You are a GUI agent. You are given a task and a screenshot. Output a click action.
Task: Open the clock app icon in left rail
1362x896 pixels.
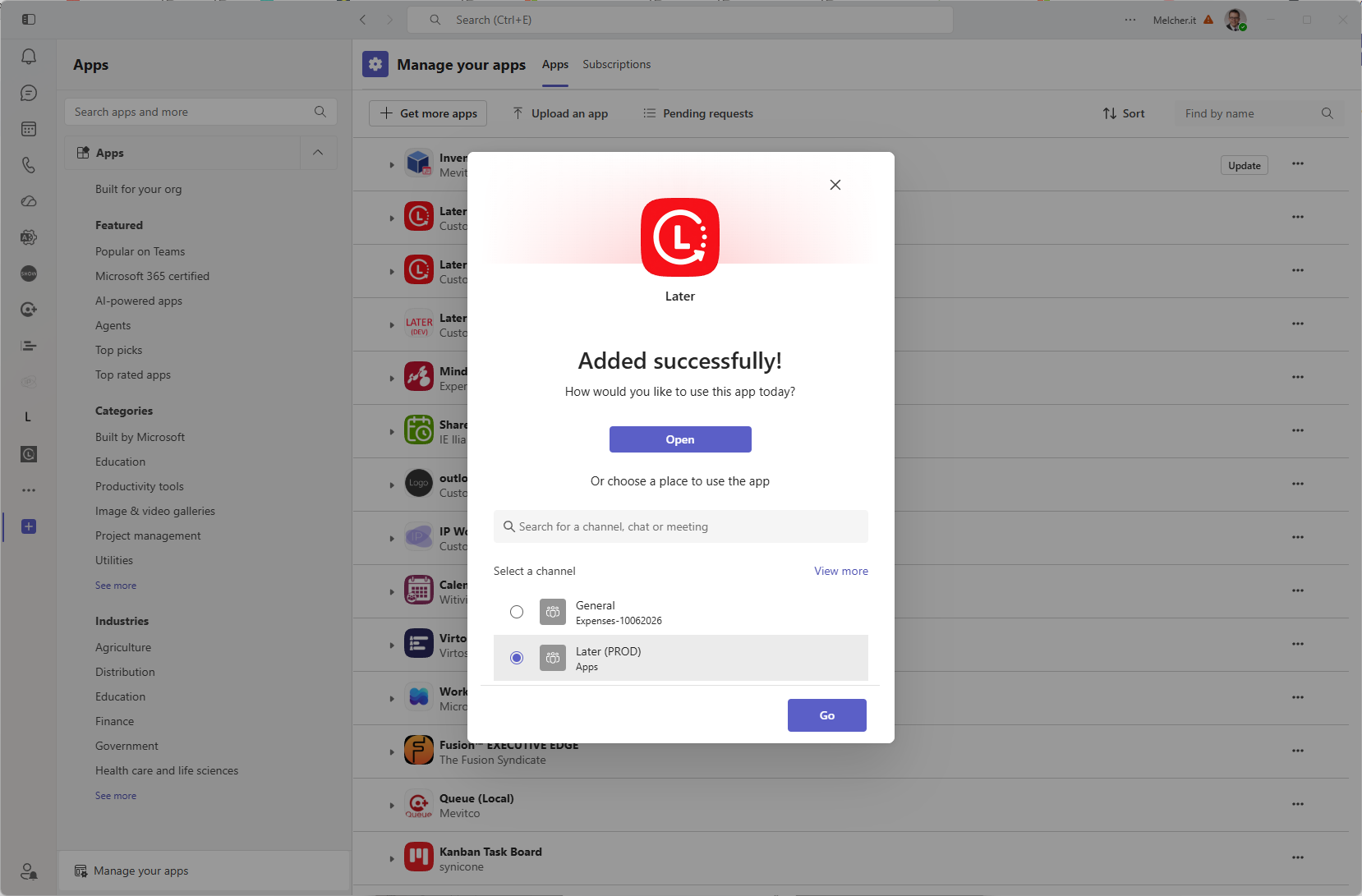coord(29,454)
